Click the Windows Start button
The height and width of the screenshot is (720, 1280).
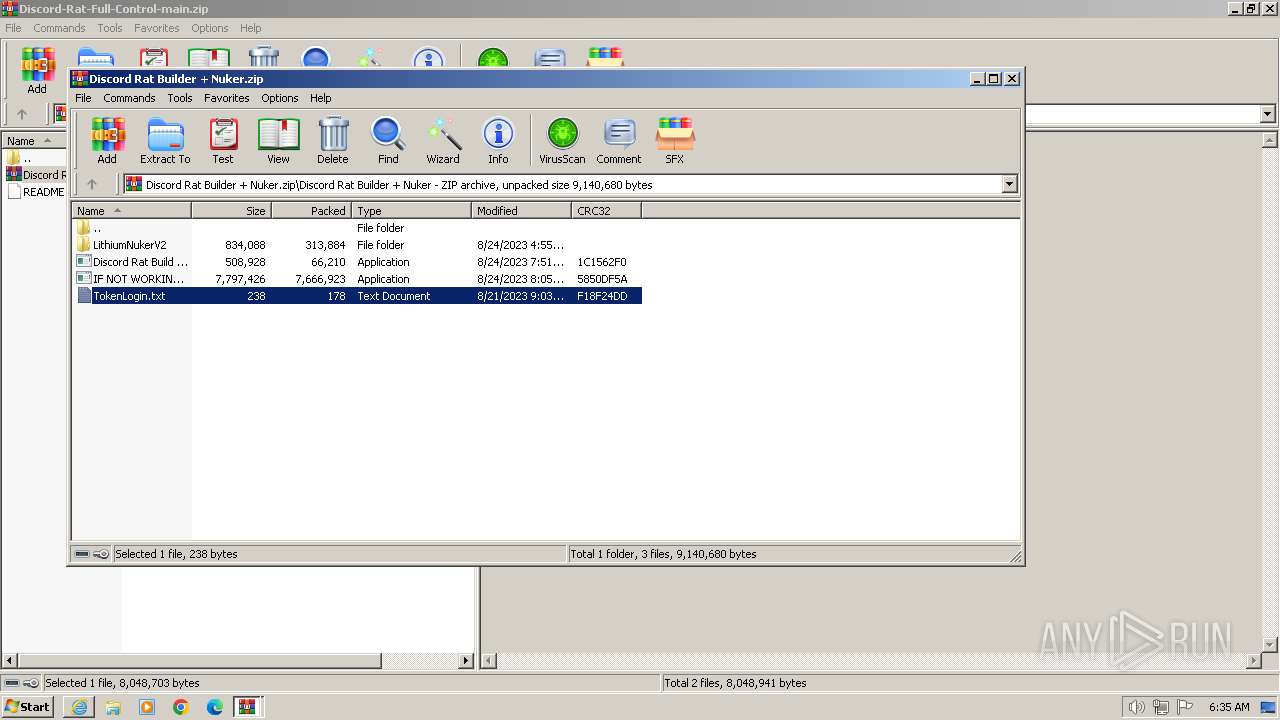[27, 706]
